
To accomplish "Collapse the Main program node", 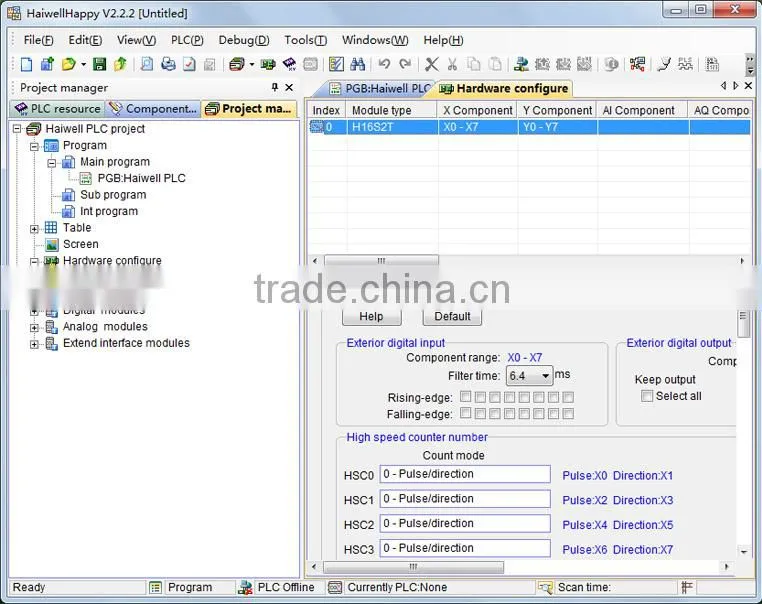I will 52,162.
